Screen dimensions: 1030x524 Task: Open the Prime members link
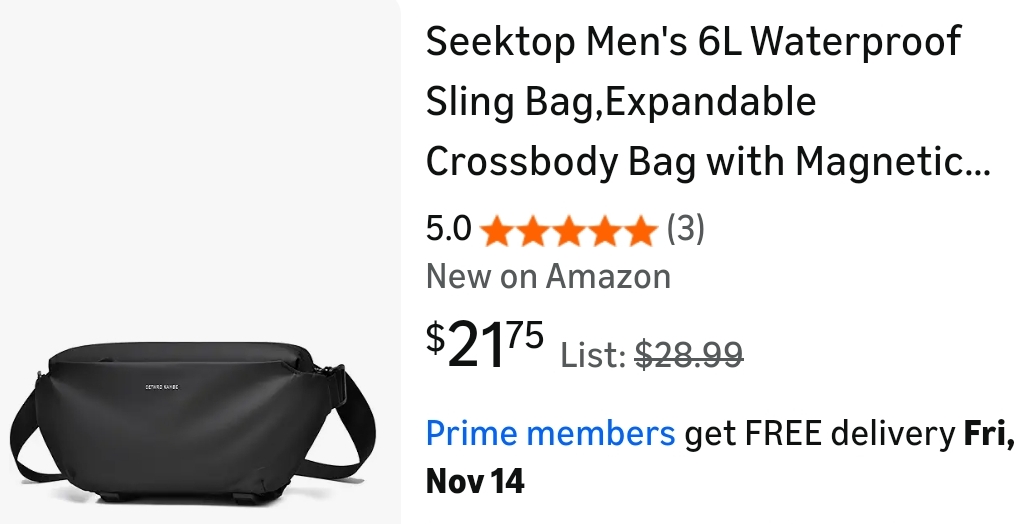(550, 433)
